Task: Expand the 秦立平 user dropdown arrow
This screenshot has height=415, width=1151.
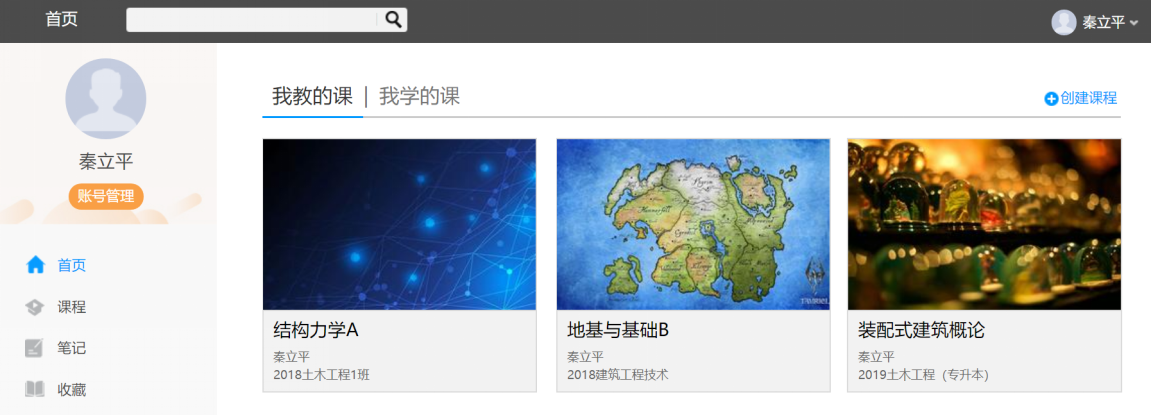Action: click(x=1134, y=24)
